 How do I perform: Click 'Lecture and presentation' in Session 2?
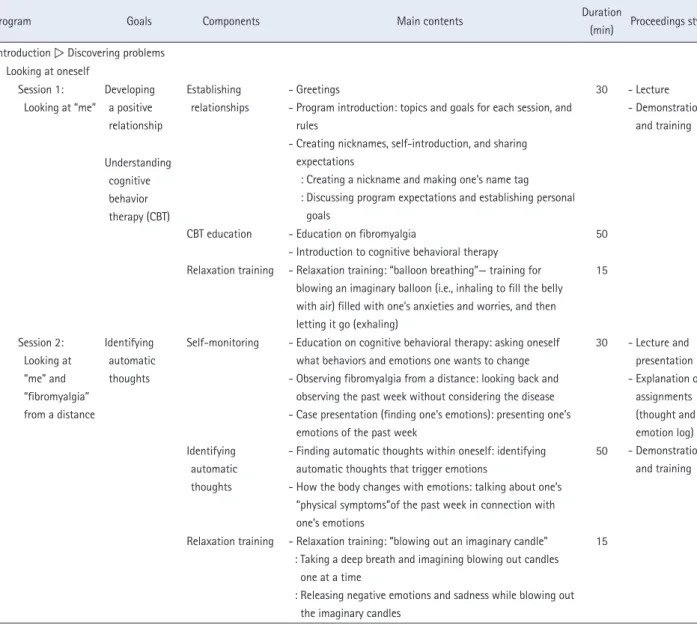661,352
